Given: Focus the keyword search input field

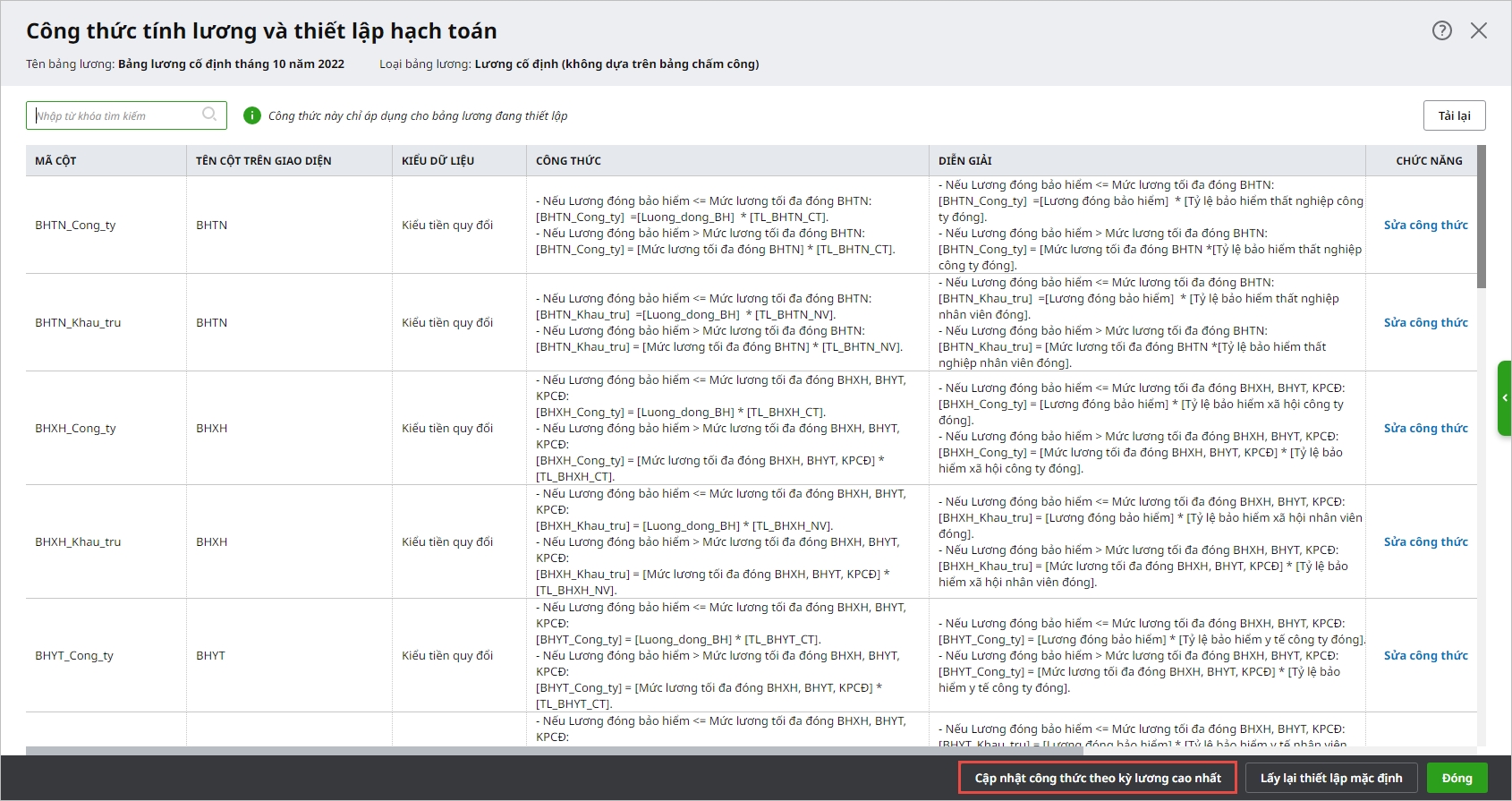Looking at the screenshot, I should pos(116,115).
